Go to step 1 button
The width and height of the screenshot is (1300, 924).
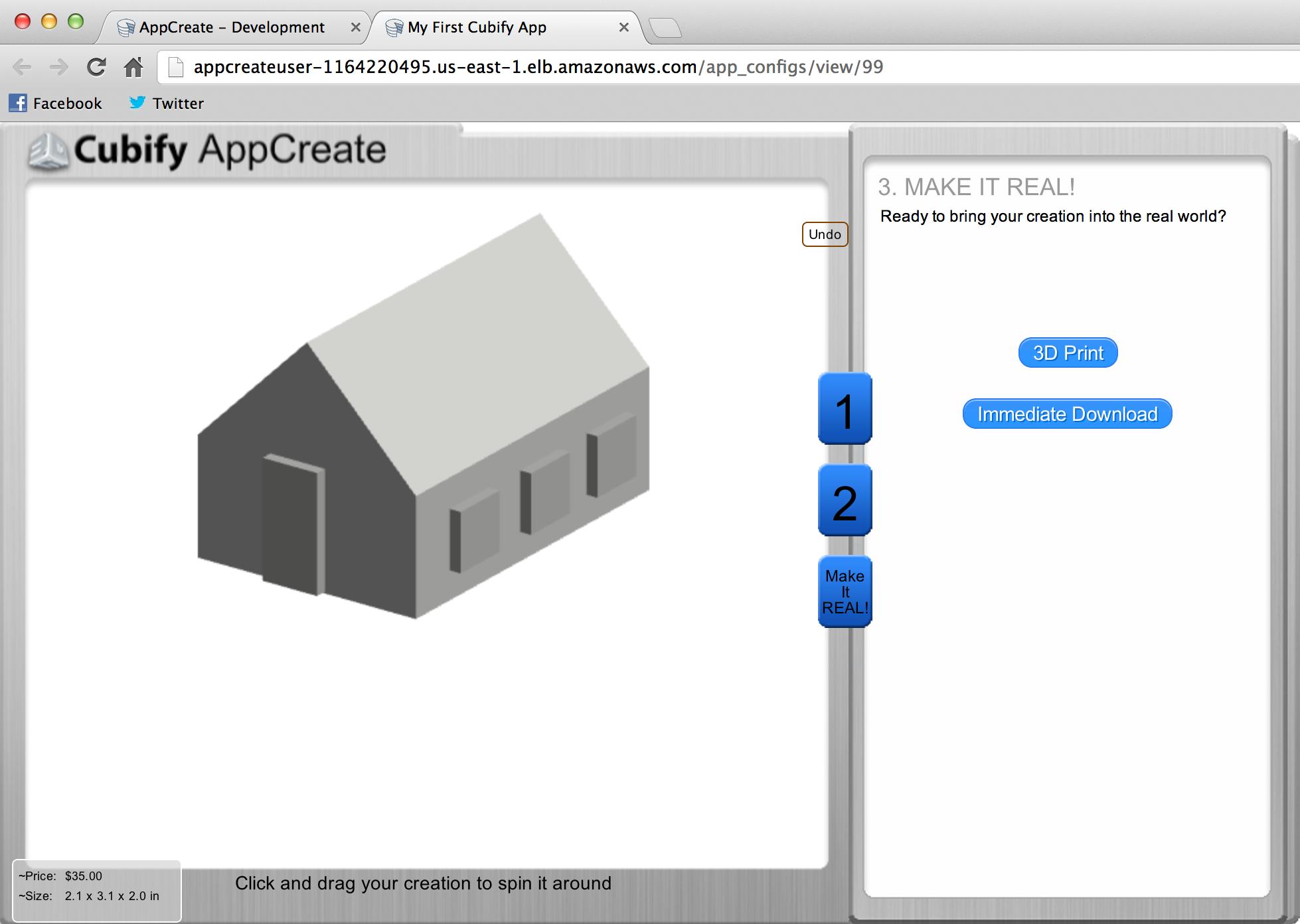pyautogui.click(x=845, y=408)
